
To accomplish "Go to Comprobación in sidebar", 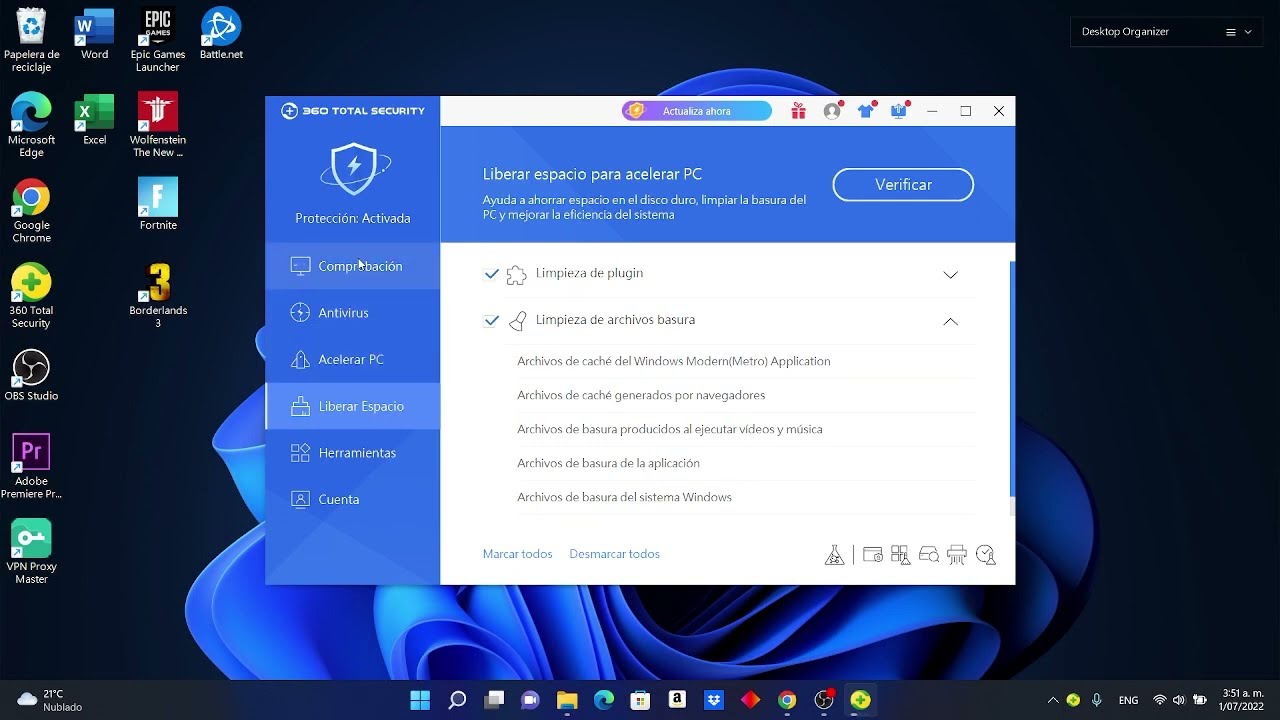I will (x=353, y=266).
